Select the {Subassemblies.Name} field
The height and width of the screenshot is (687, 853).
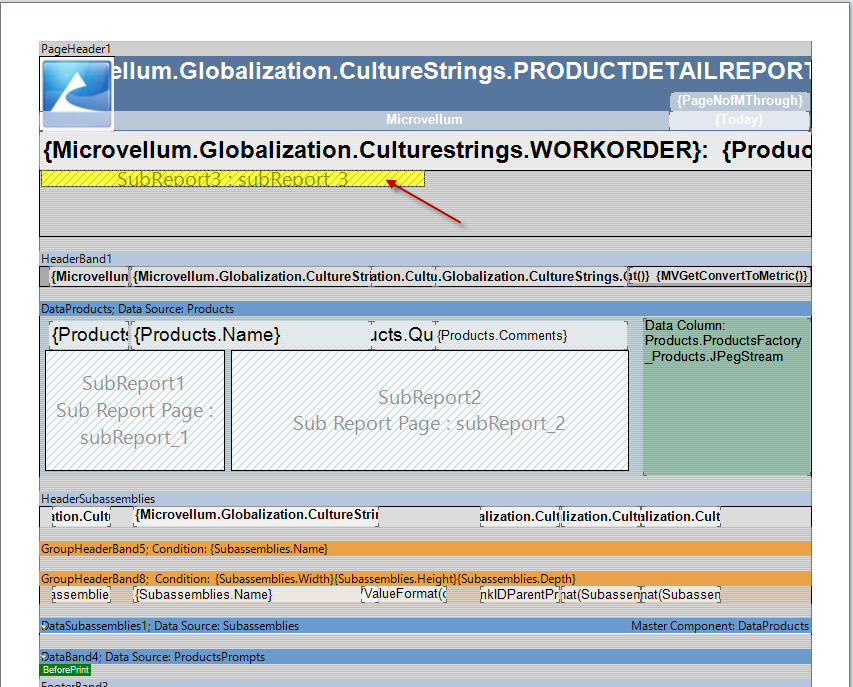point(248,595)
